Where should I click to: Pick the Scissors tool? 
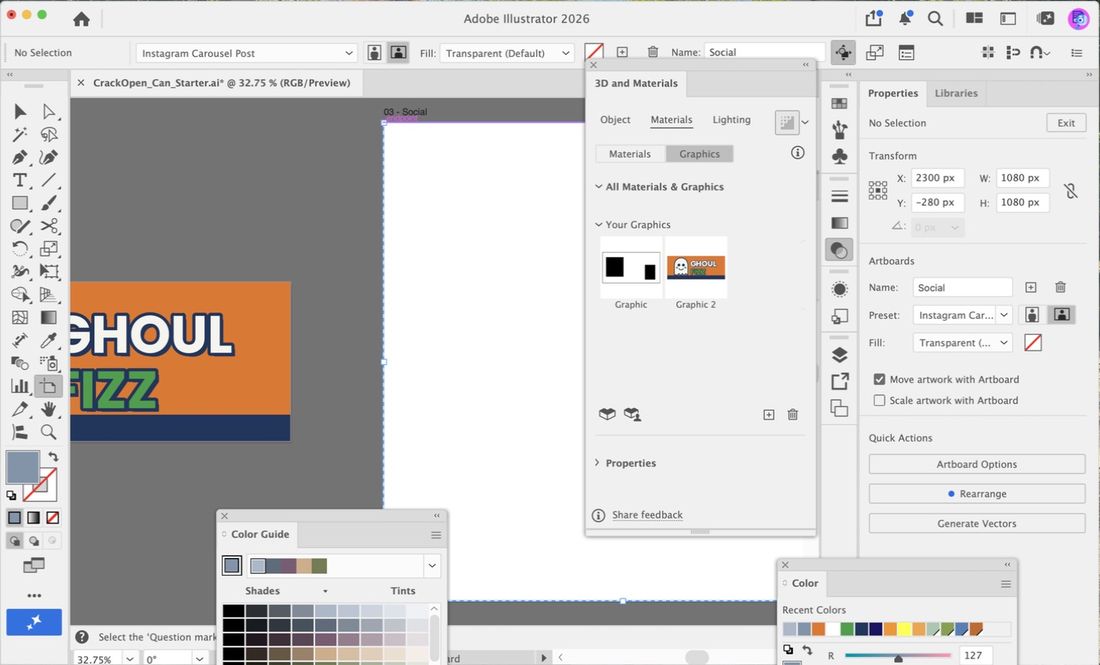tap(48, 226)
